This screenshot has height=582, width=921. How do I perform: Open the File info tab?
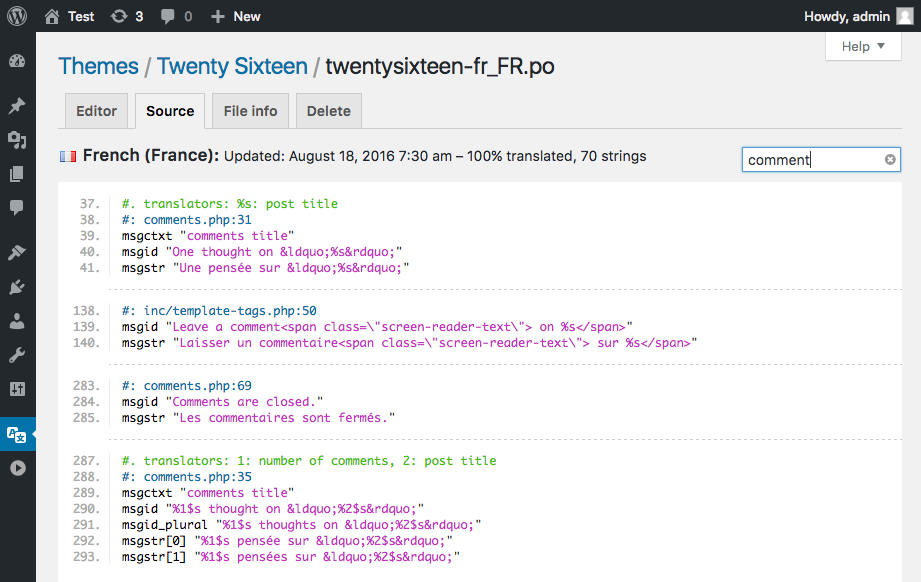pos(249,111)
